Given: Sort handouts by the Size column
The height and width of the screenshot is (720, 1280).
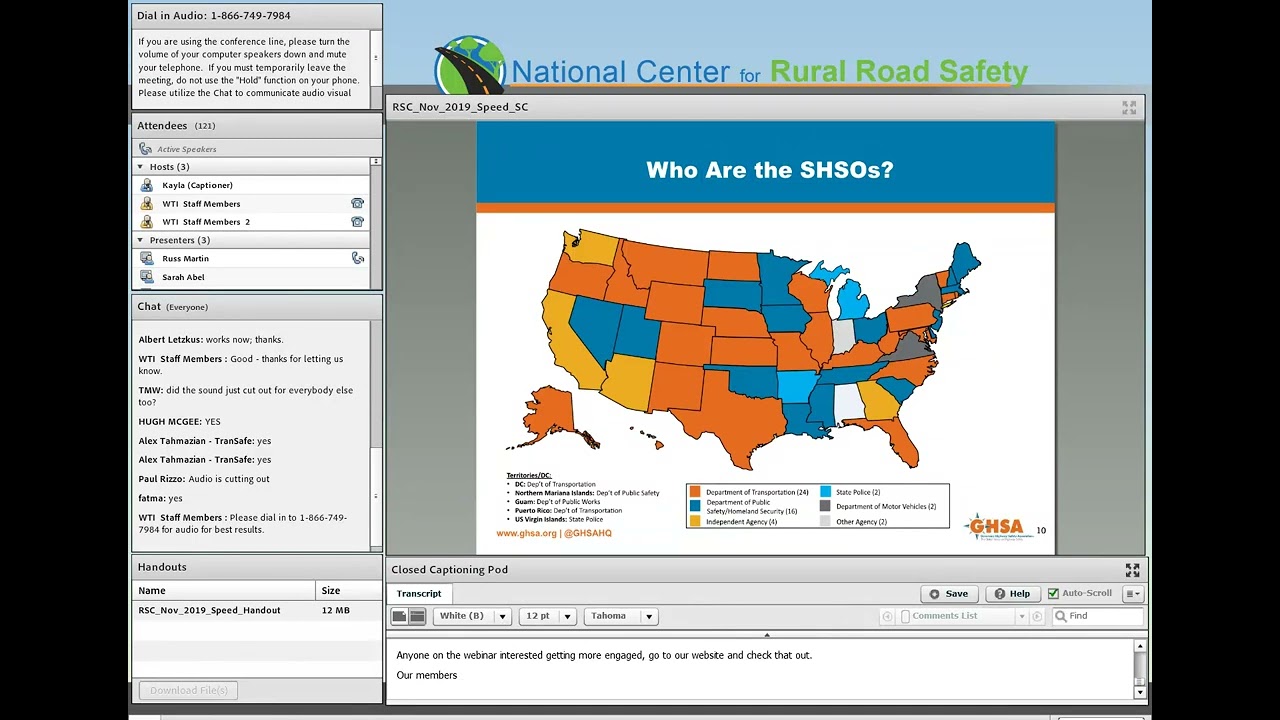Looking at the screenshot, I should (348, 591).
